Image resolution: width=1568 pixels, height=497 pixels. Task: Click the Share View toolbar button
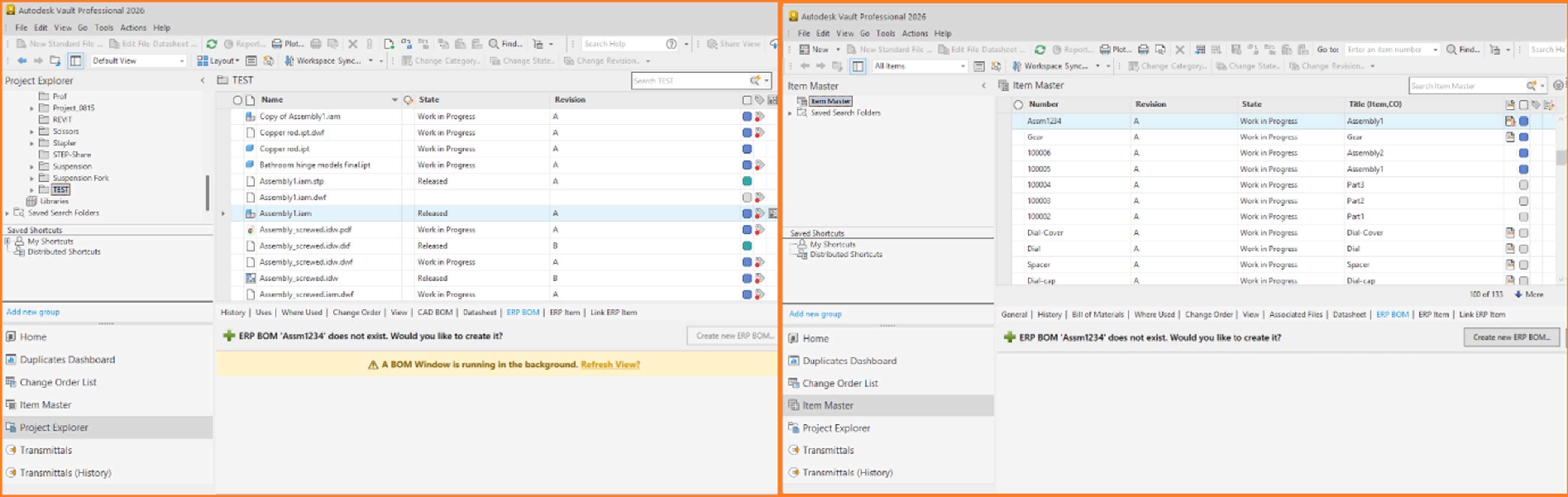click(x=734, y=44)
